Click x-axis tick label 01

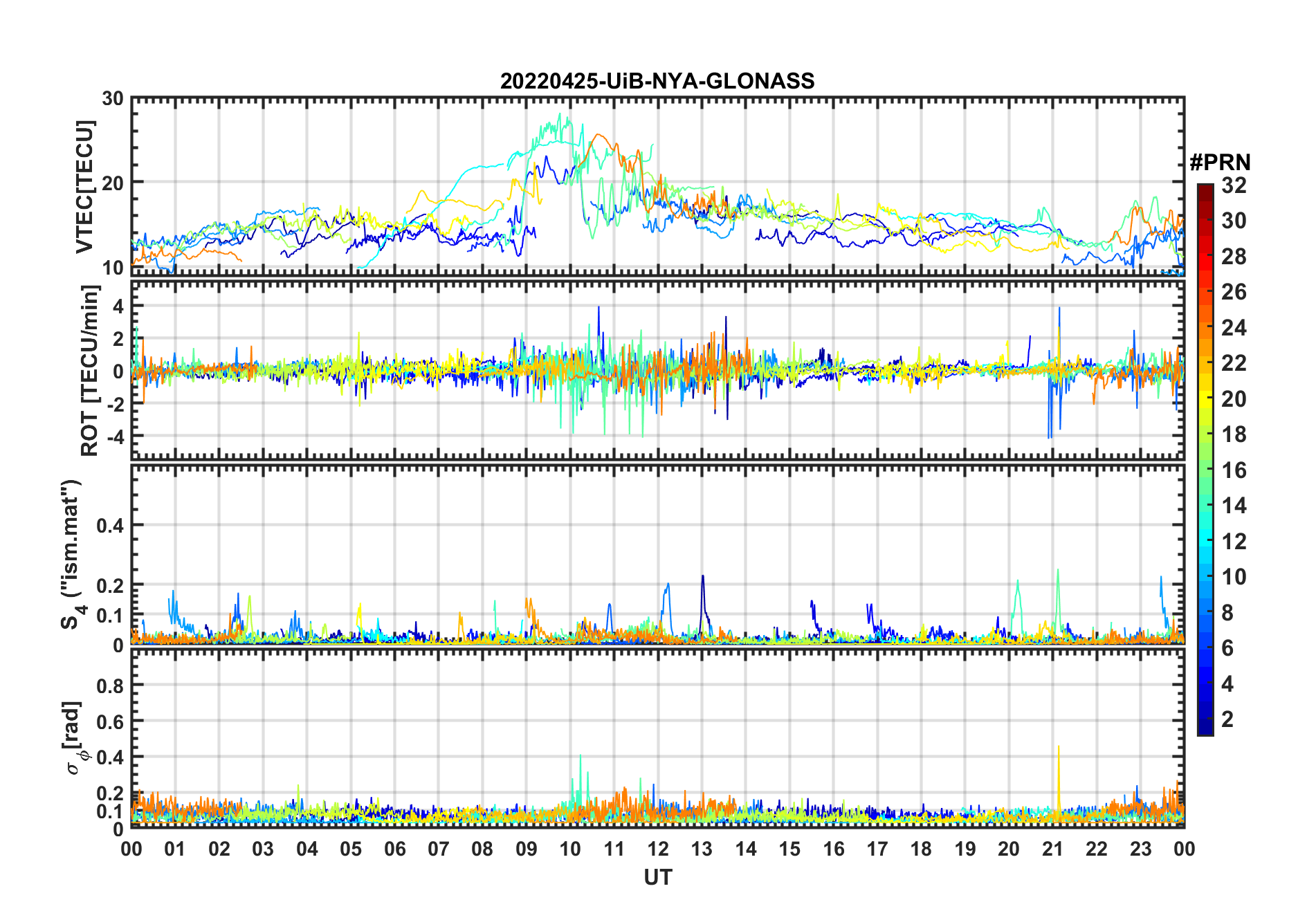coord(175,849)
